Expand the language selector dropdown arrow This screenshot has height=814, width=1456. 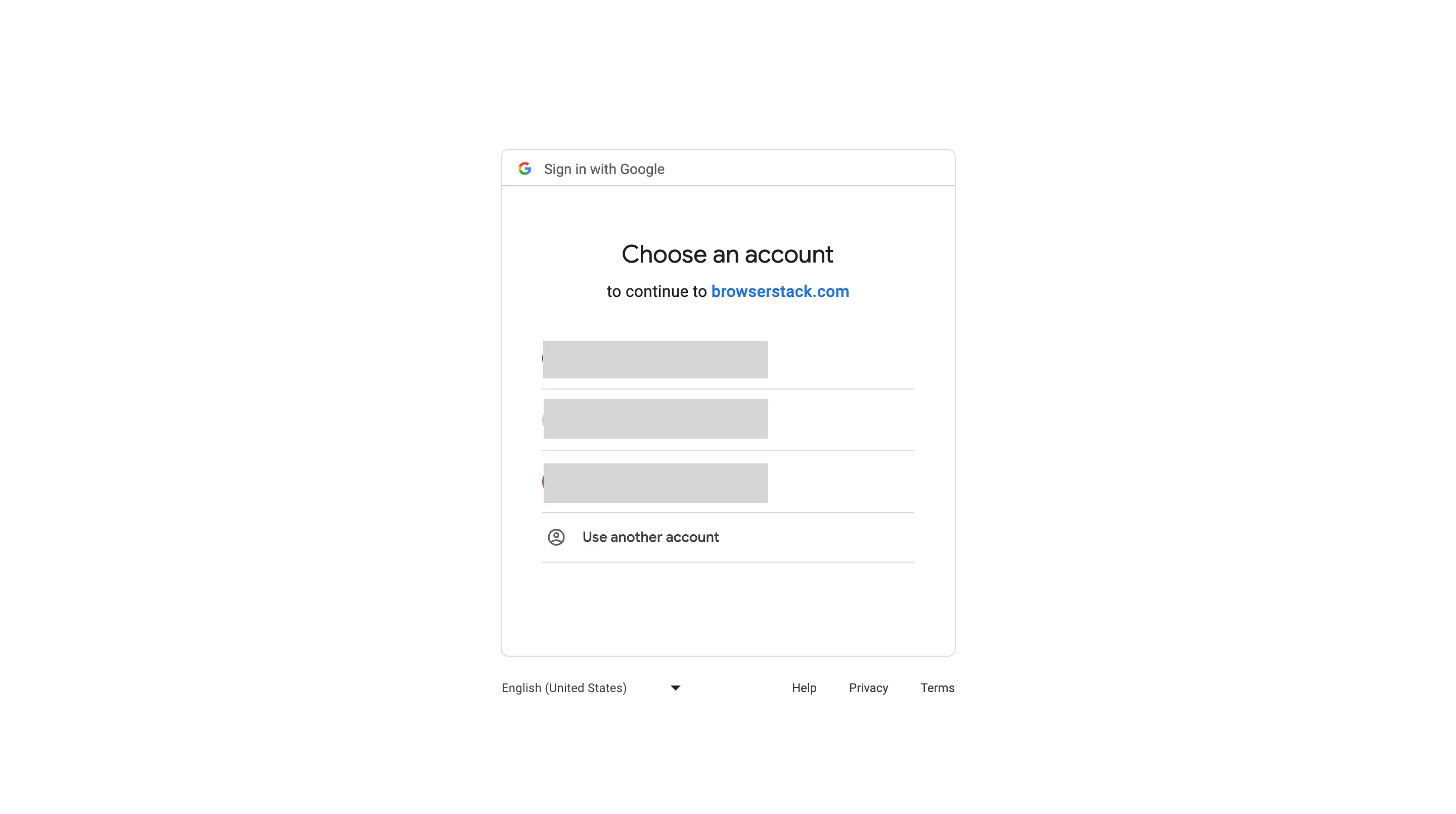coord(676,688)
